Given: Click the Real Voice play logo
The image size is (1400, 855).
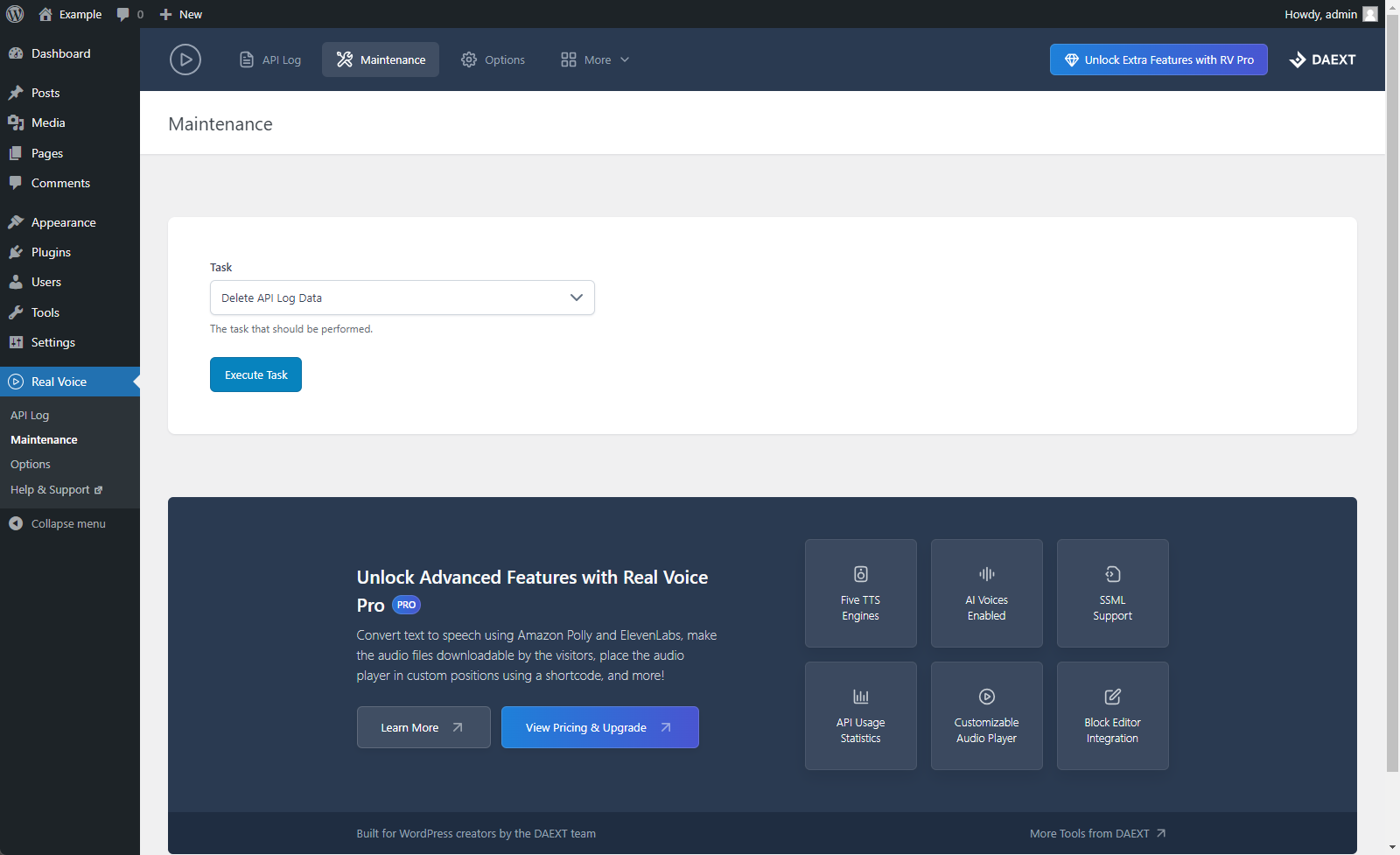Looking at the screenshot, I should [185, 60].
